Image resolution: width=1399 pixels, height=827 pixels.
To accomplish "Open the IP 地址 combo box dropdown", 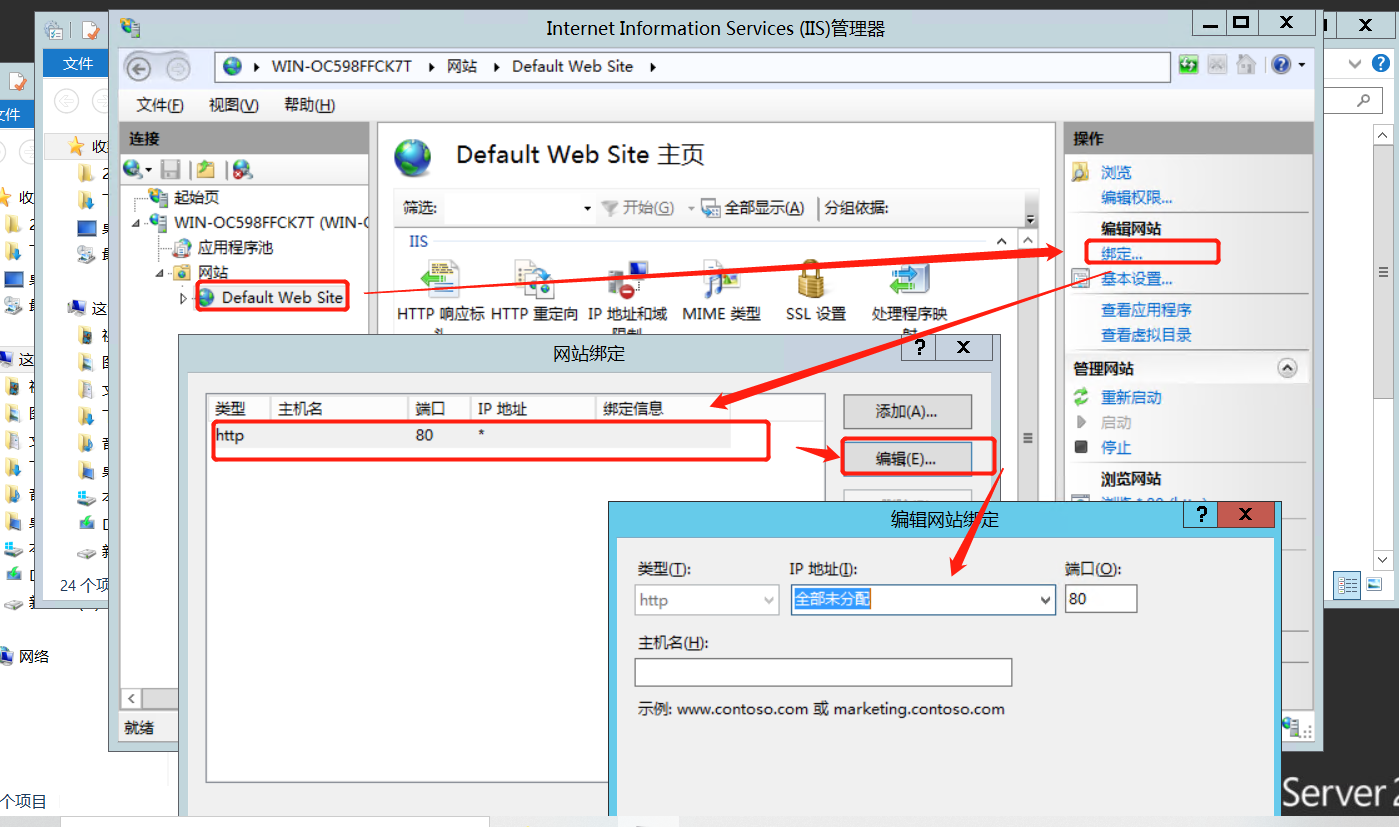I will pyautogui.click(x=1046, y=600).
